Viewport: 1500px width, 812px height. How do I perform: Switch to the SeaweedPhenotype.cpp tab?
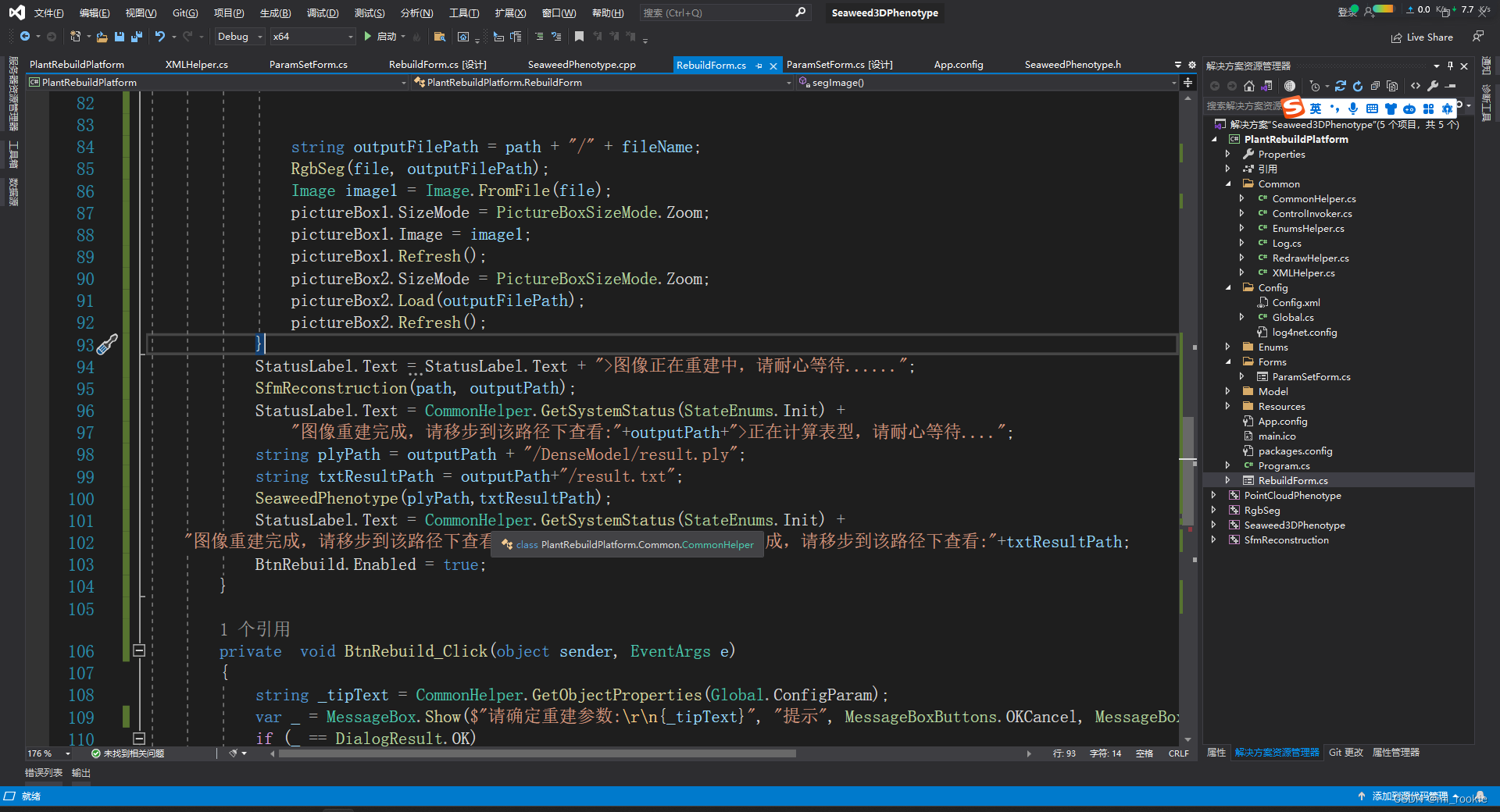[x=582, y=65]
